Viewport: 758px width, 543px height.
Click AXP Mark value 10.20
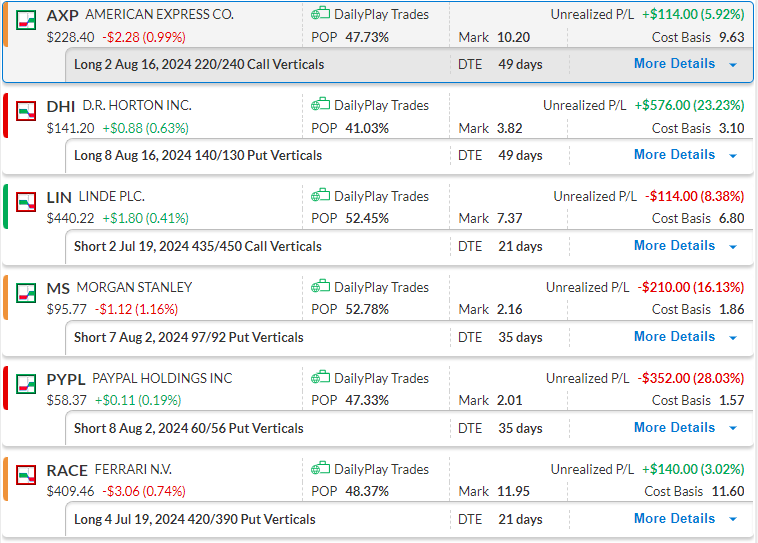coord(513,37)
